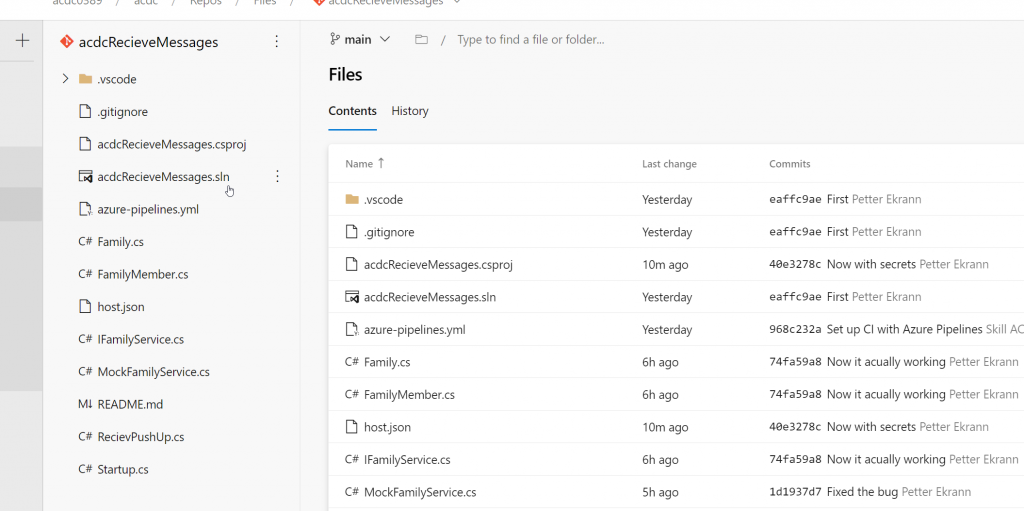
Task: Expand the .vscode folder in the tree
Action: pos(65,79)
